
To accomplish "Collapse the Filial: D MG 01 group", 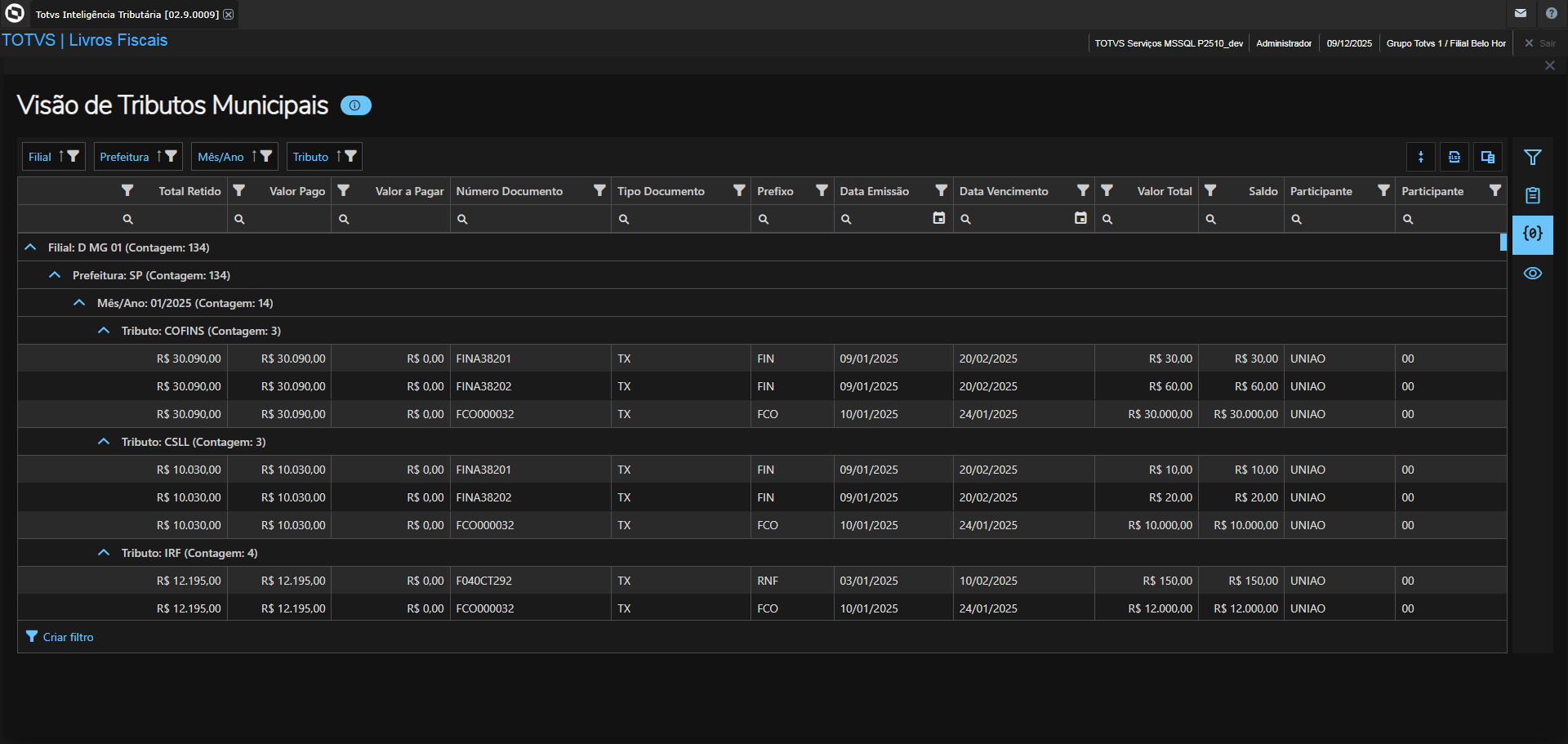I will tap(30, 247).
